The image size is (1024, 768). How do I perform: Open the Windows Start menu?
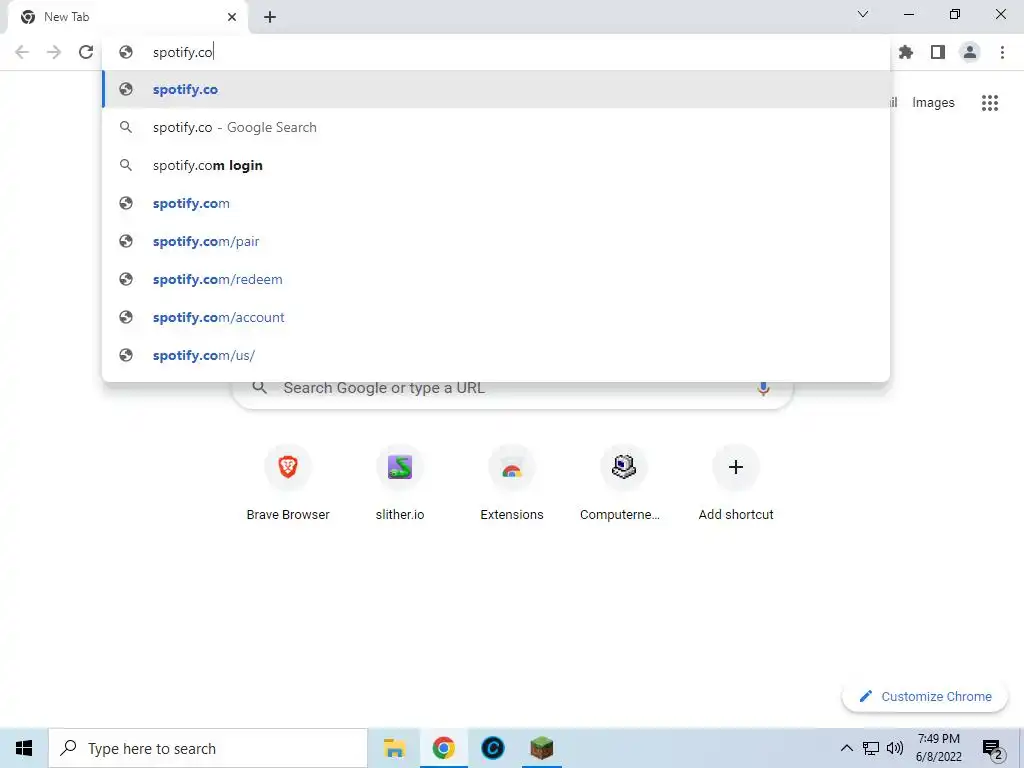24,748
